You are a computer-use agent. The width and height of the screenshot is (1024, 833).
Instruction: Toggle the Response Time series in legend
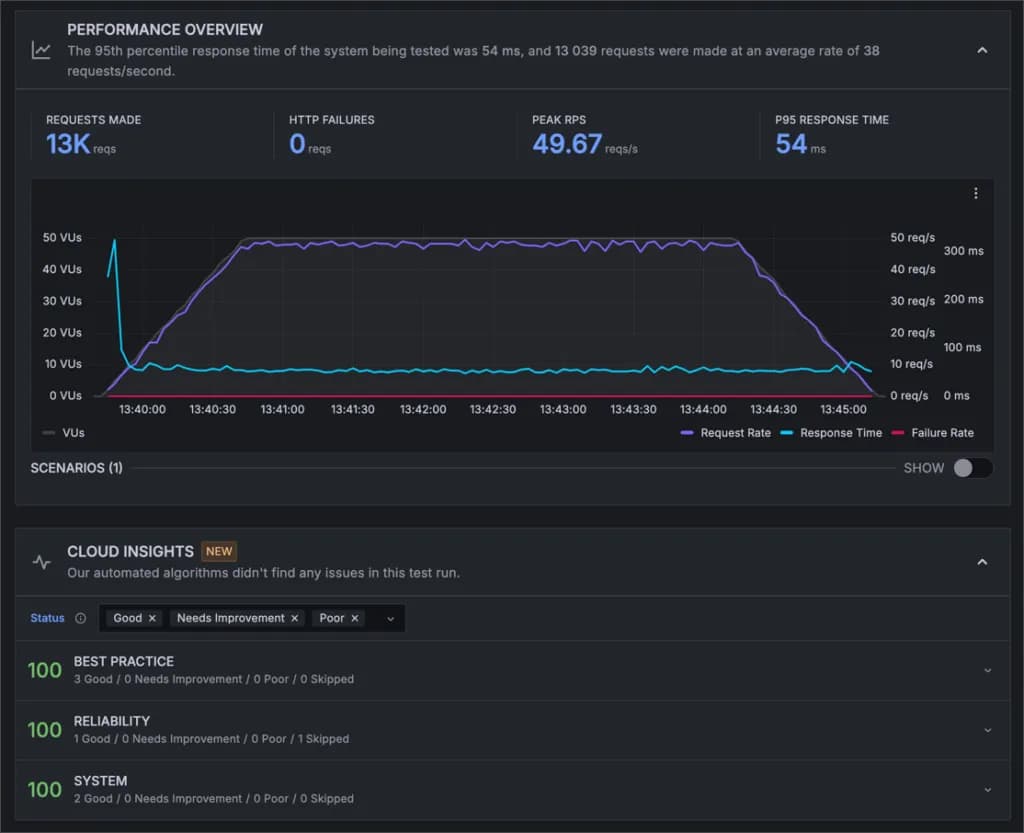pos(840,432)
